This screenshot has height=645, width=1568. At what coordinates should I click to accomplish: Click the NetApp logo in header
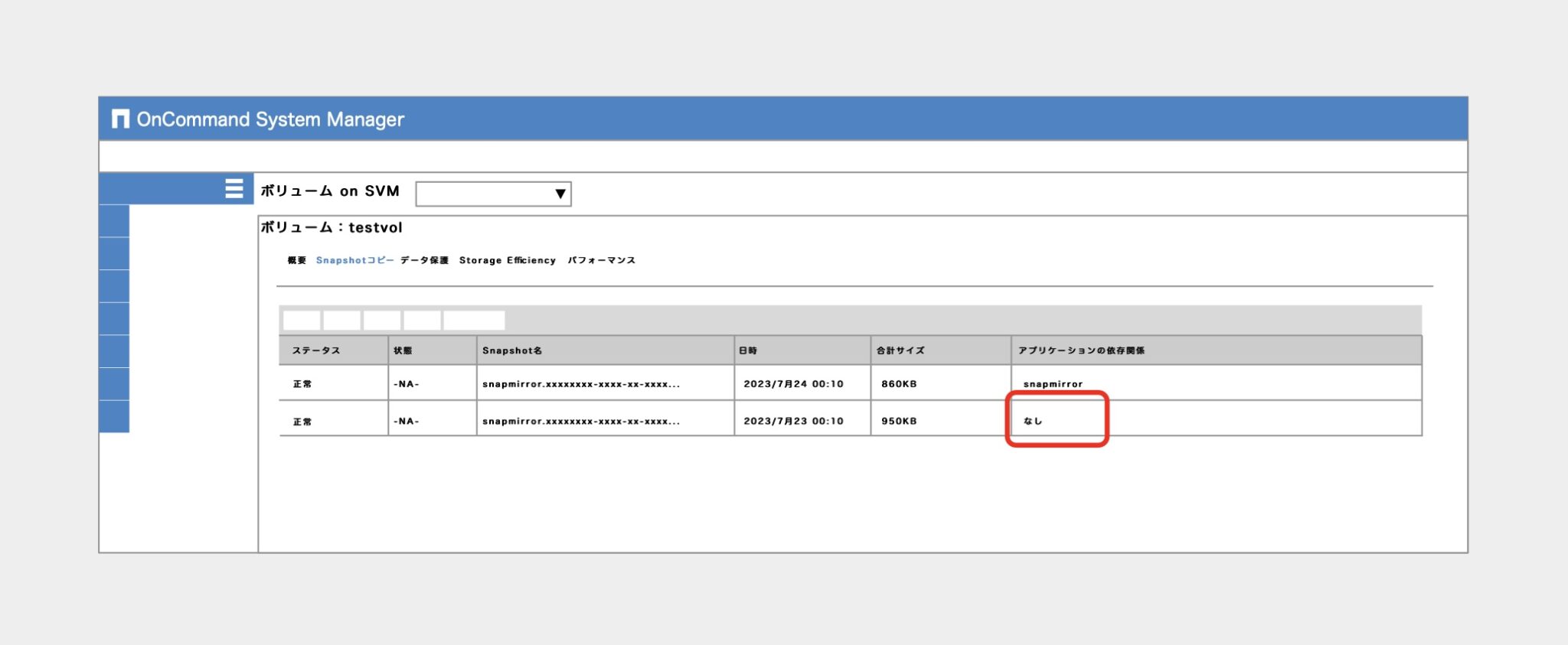pyautogui.click(x=120, y=119)
